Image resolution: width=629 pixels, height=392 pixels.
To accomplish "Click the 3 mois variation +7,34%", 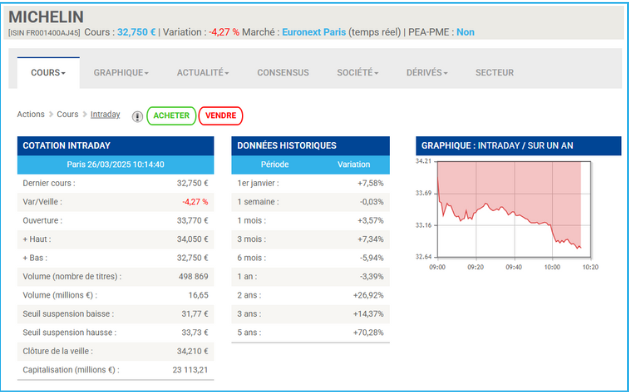I will click(371, 239).
